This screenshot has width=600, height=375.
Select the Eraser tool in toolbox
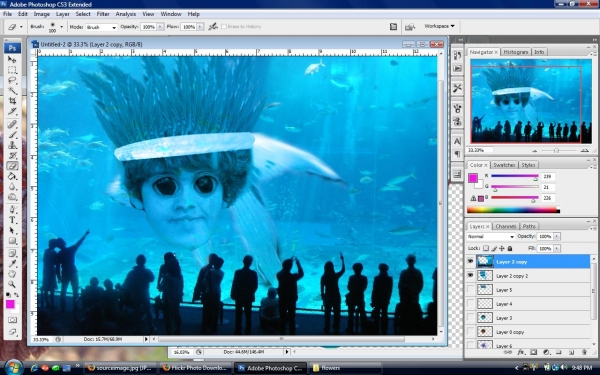click(x=12, y=166)
